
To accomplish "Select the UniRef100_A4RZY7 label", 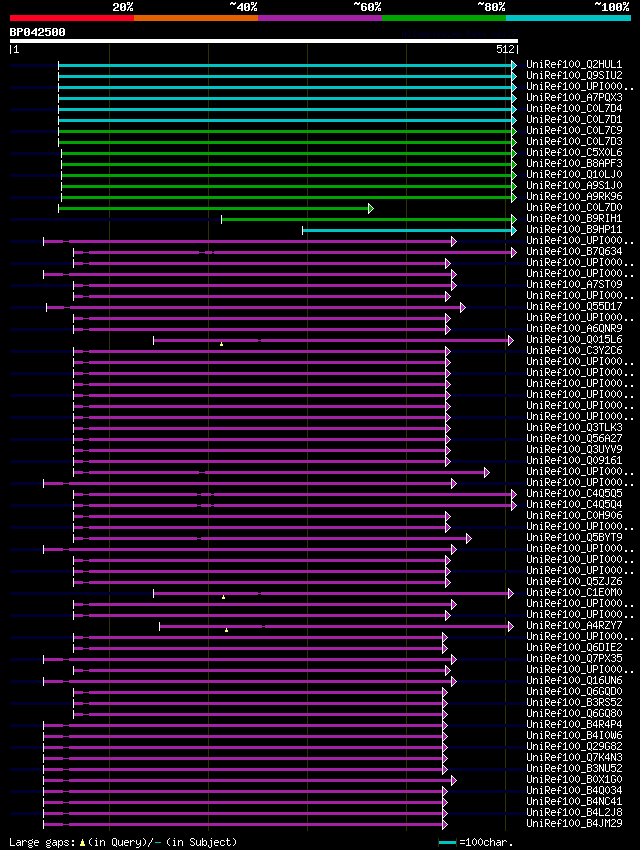I will [x=574, y=625].
